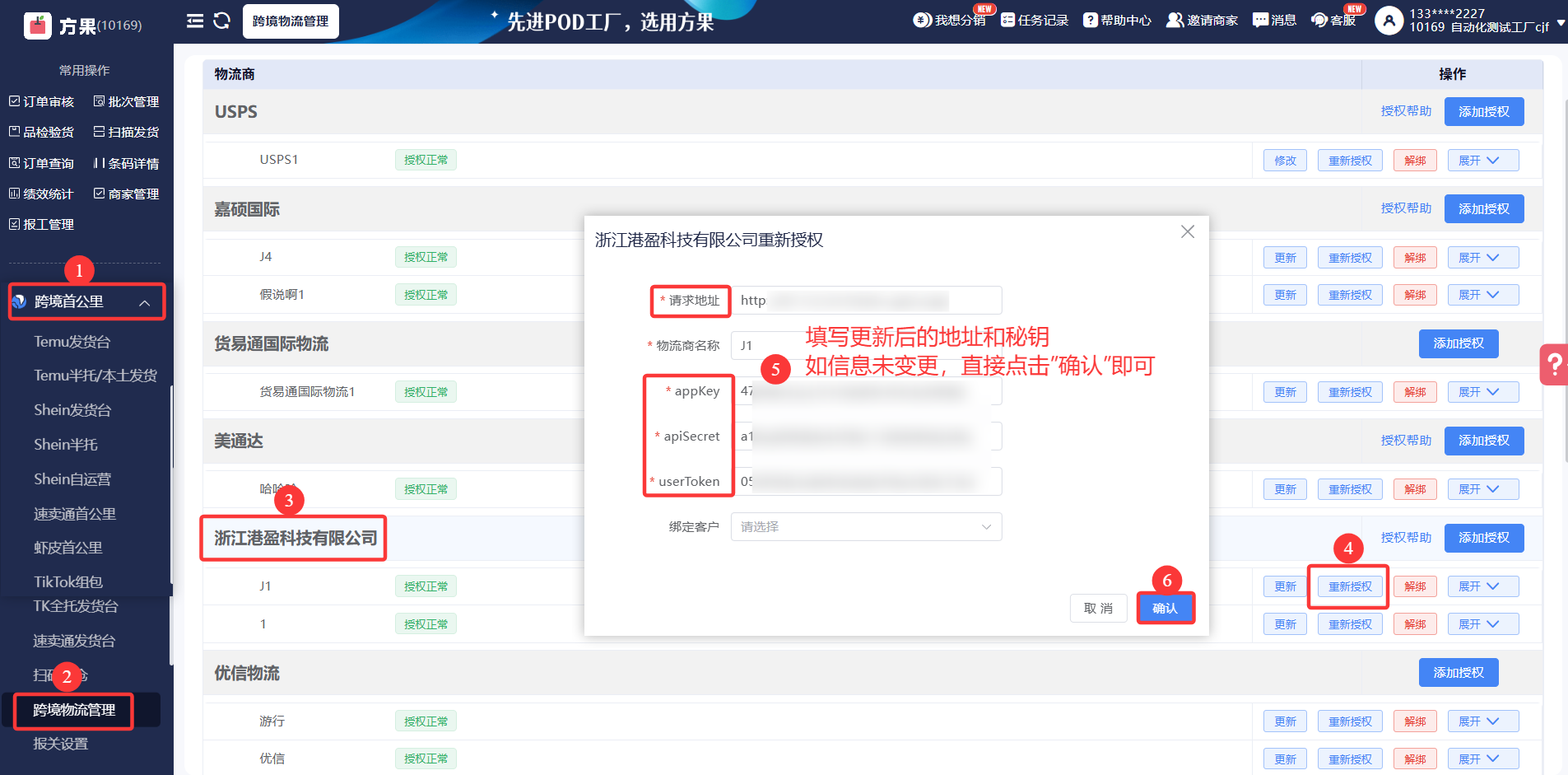
Task: Expand the 优信 row with 展开
Action: pos(1483,759)
